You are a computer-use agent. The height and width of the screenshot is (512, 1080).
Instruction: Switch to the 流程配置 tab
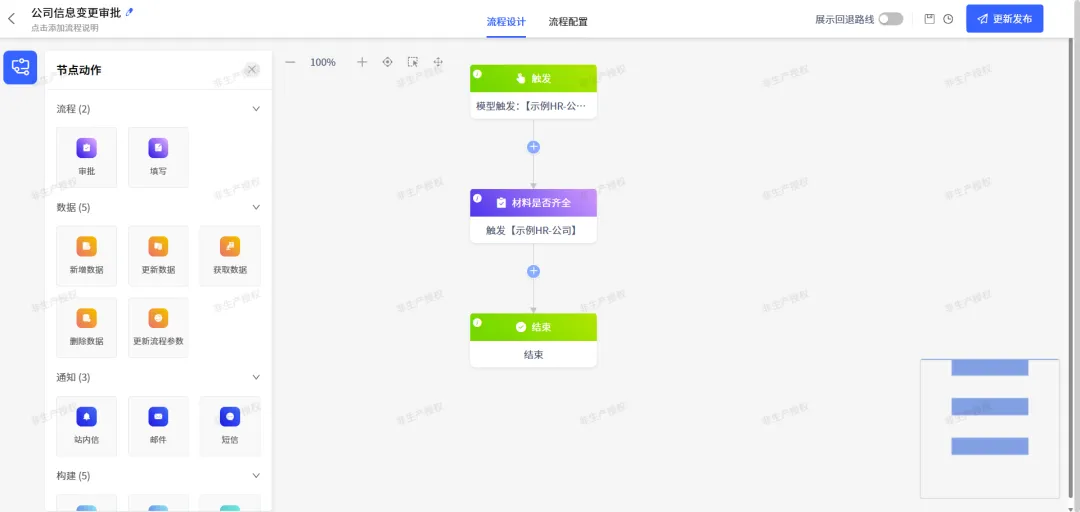click(x=568, y=21)
